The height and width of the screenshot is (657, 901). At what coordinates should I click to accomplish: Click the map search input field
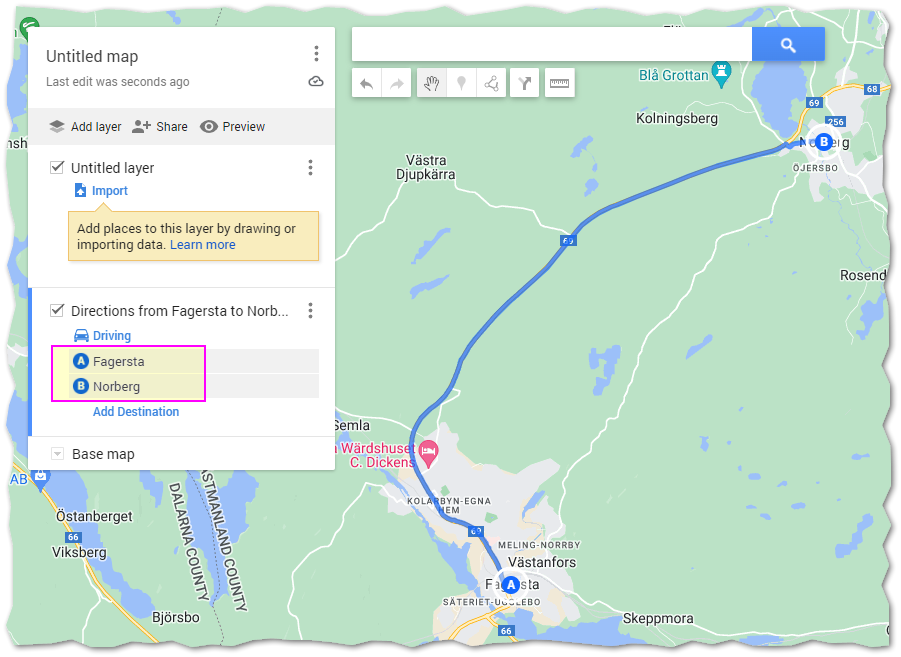(552, 44)
